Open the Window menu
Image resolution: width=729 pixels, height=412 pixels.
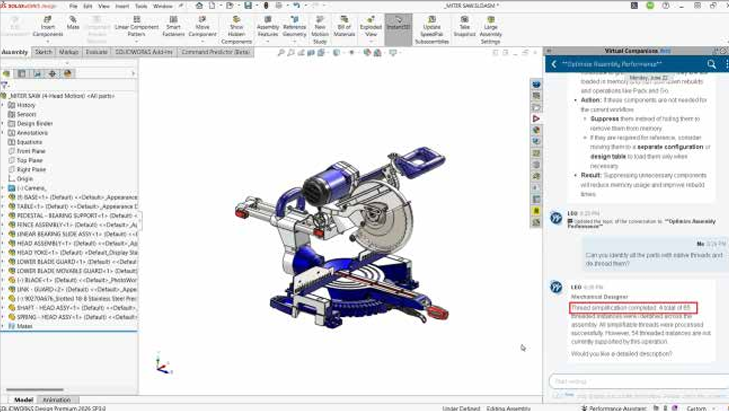163,6
